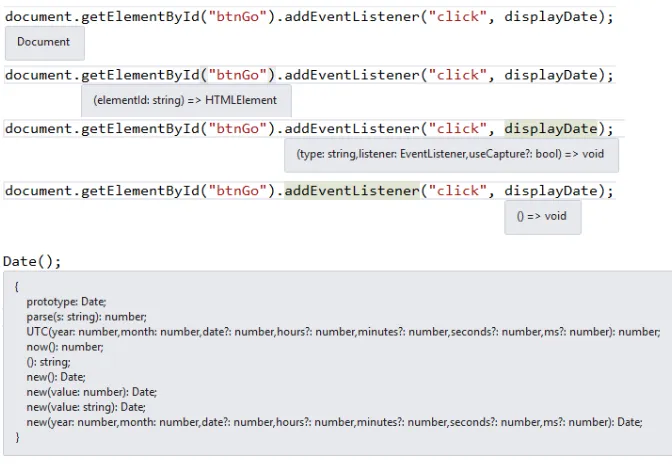This screenshot has height=470, width=672.
Task: Click 'parse(s: string): number;' line
Action: [86, 317]
